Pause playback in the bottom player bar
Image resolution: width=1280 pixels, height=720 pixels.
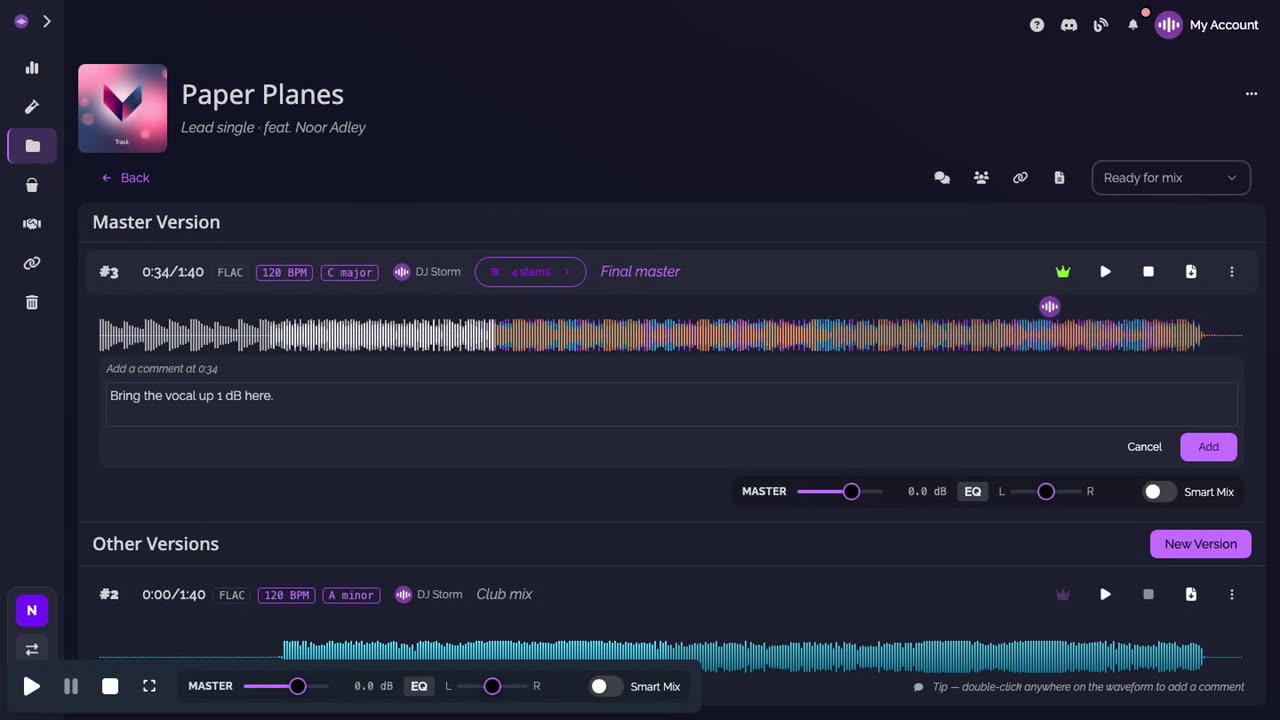tap(71, 686)
